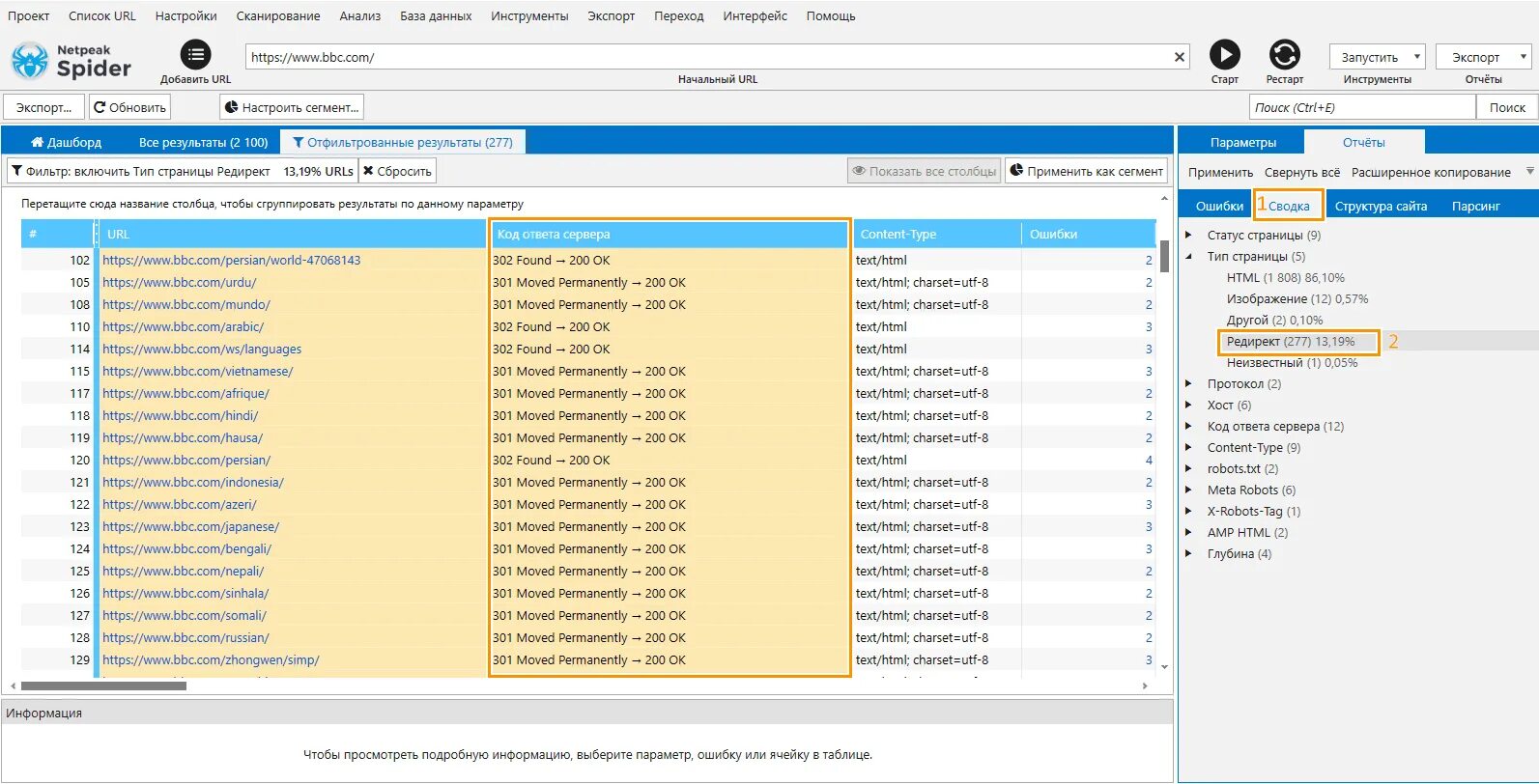The width and height of the screenshot is (1539, 784).
Task: Open the Проект menu
Action: 29,15
